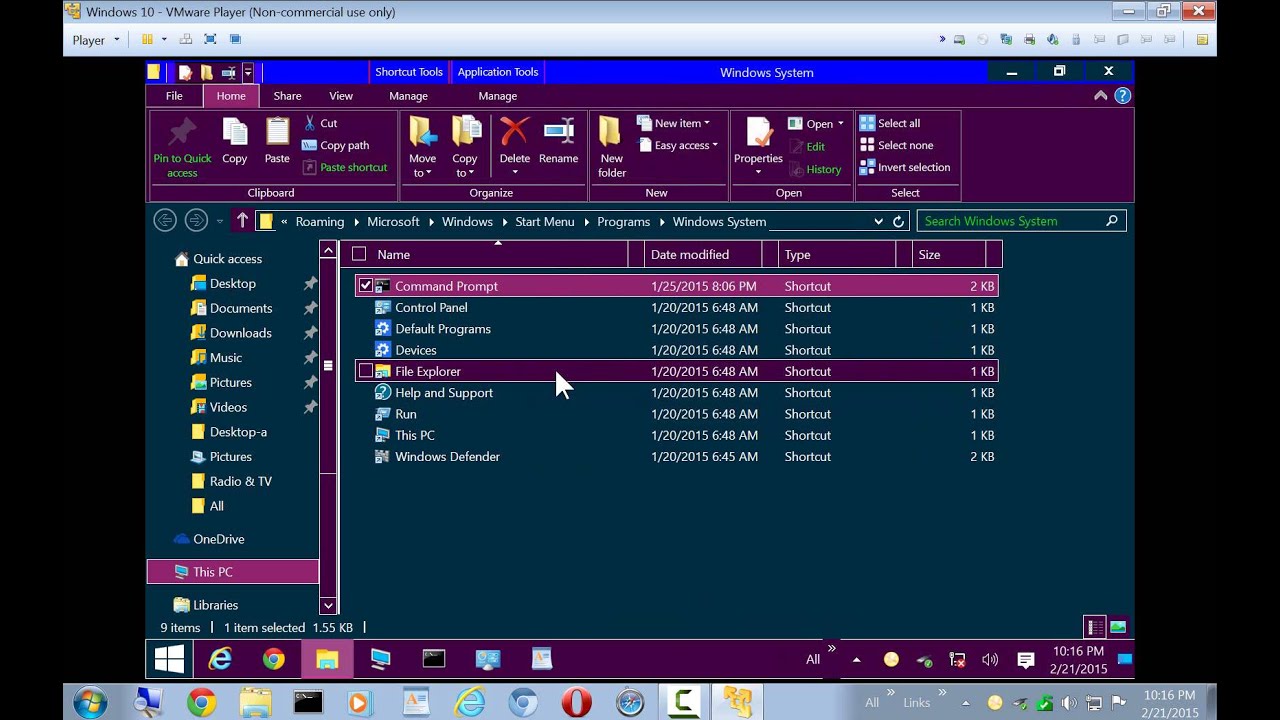Image resolution: width=1280 pixels, height=720 pixels.
Task: Click the Edit button in Open group
Action: coord(807,146)
